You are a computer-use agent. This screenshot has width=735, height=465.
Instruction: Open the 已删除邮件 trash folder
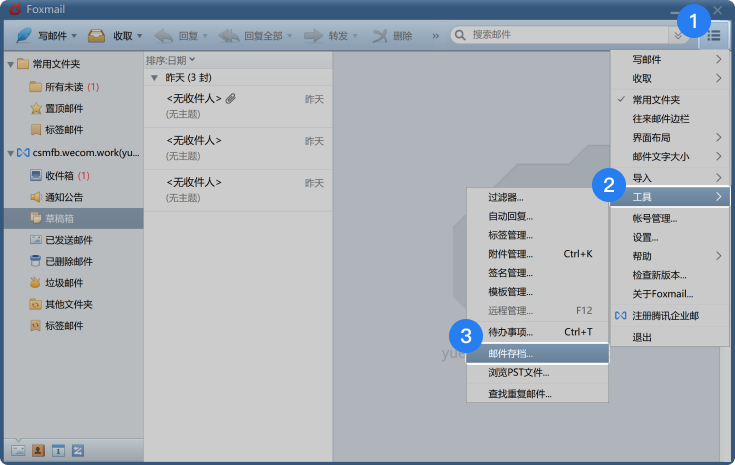click(x=61, y=262)
